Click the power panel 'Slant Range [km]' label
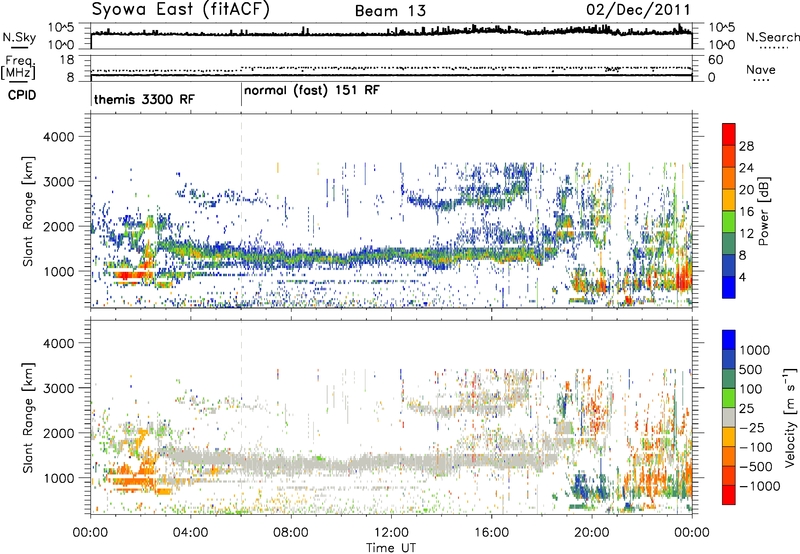Screen dimensions: 800x554 [x=28, y=211]
